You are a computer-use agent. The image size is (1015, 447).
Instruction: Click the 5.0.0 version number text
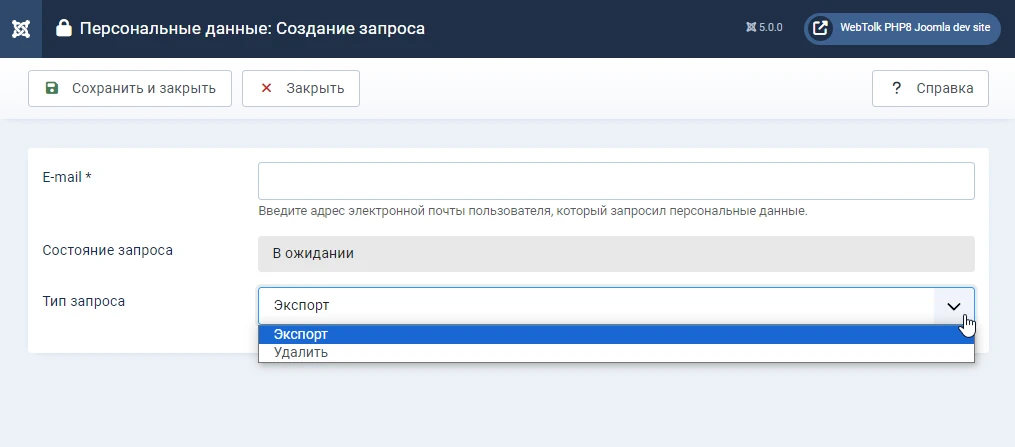[771, 28]
